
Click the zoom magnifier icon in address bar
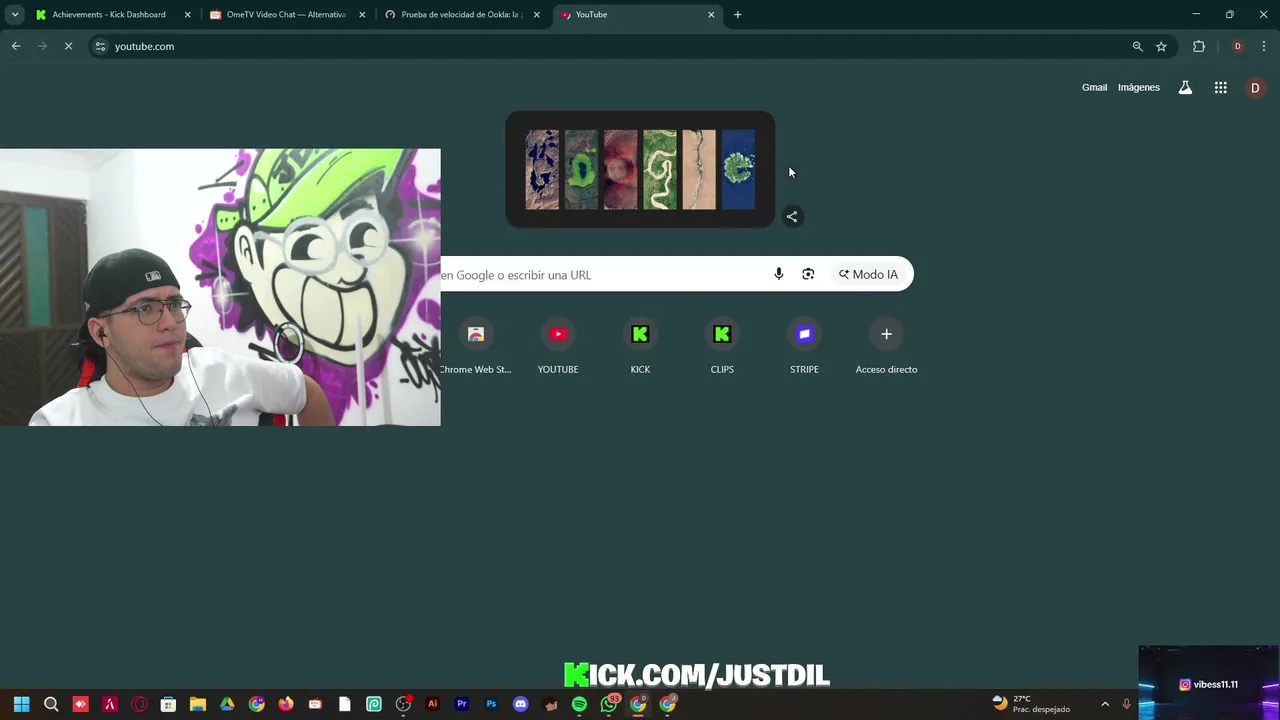pyautogui.click(x=1137, y=46)
